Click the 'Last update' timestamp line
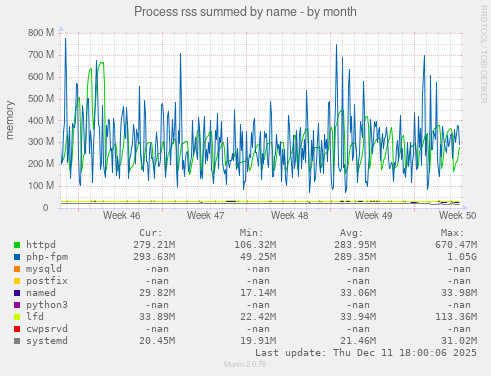Screen dimensions: 491x376 point(366,353)
